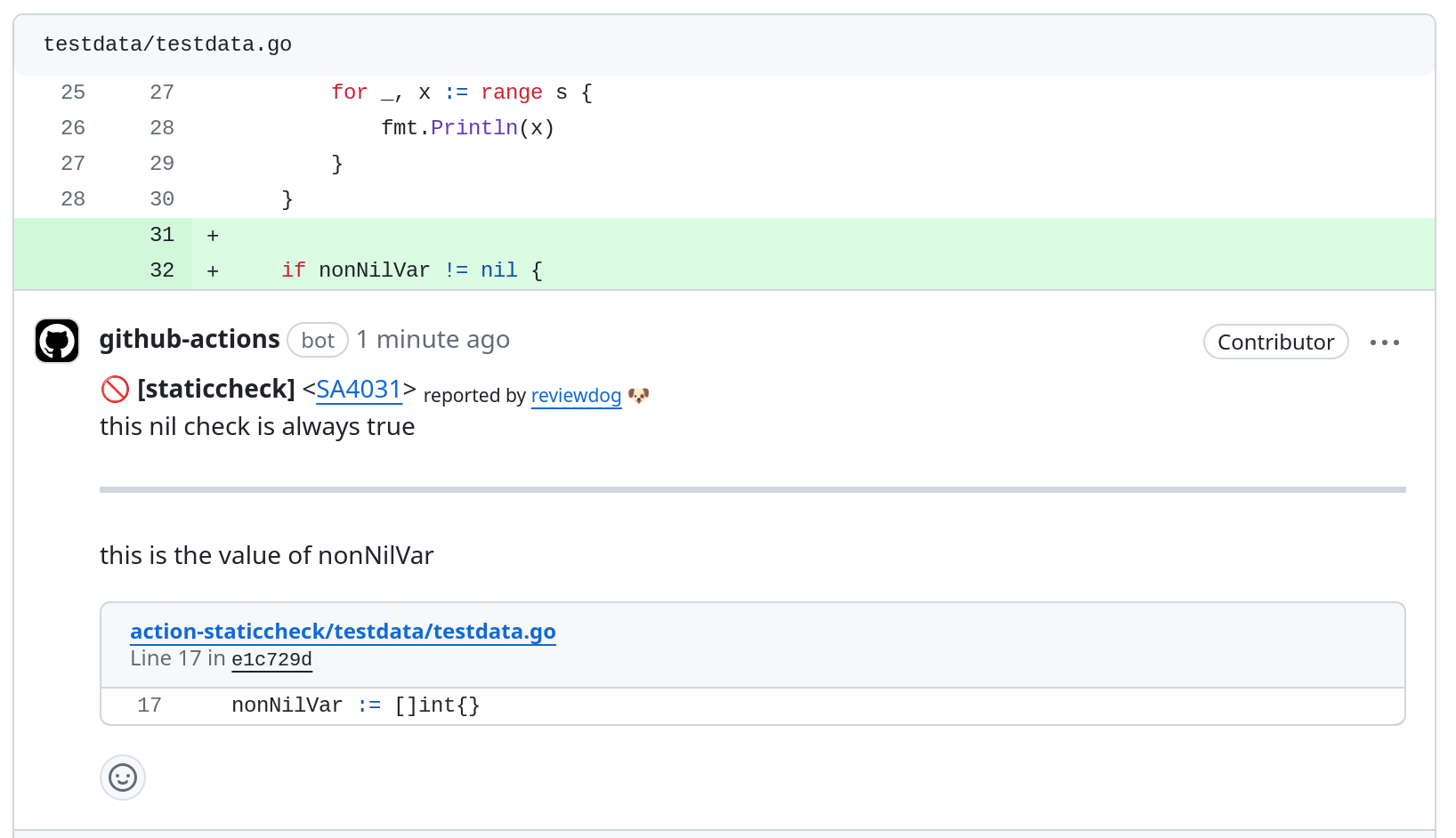Add an emoji reaction to the comment

pos(123,778)
